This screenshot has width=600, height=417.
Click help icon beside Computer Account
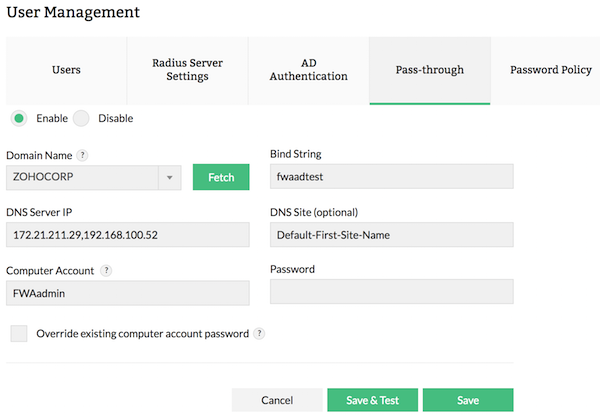pyautogui.click(x=106, y=270)
